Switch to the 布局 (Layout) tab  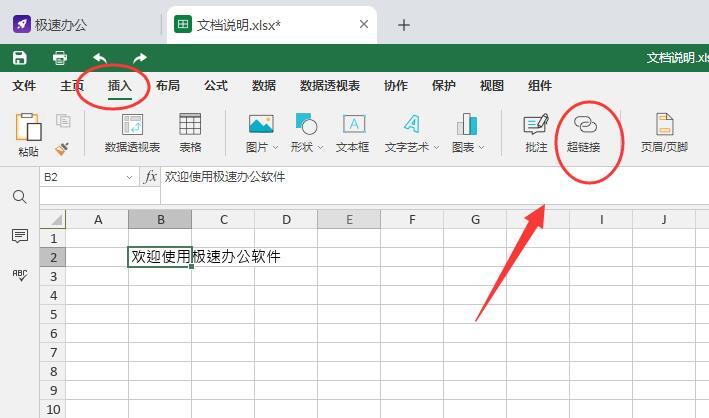pyautogui.click(x=168, y=86)
